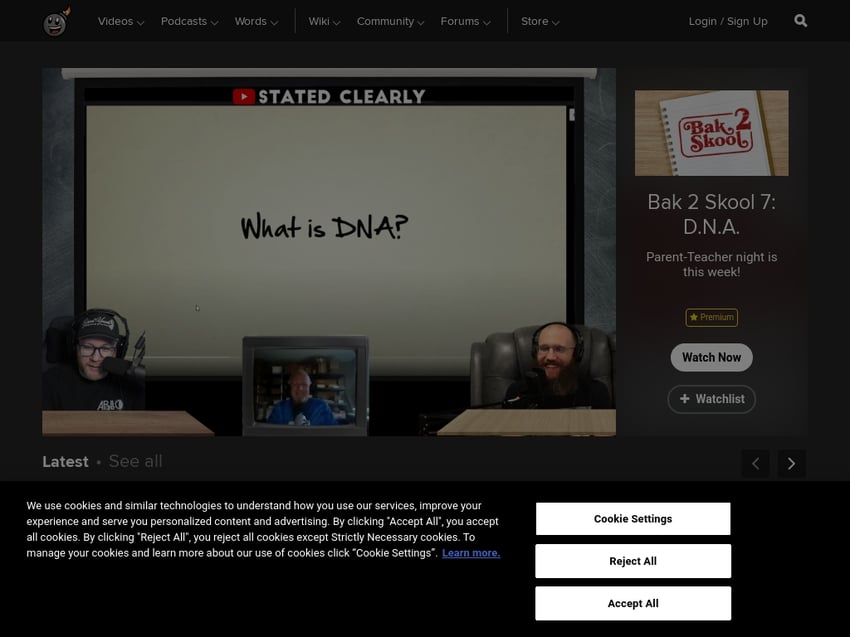Advance Latest carousel with right arrow
The width and height of the screenshot is (850, 637).
(x=791, y=463)
